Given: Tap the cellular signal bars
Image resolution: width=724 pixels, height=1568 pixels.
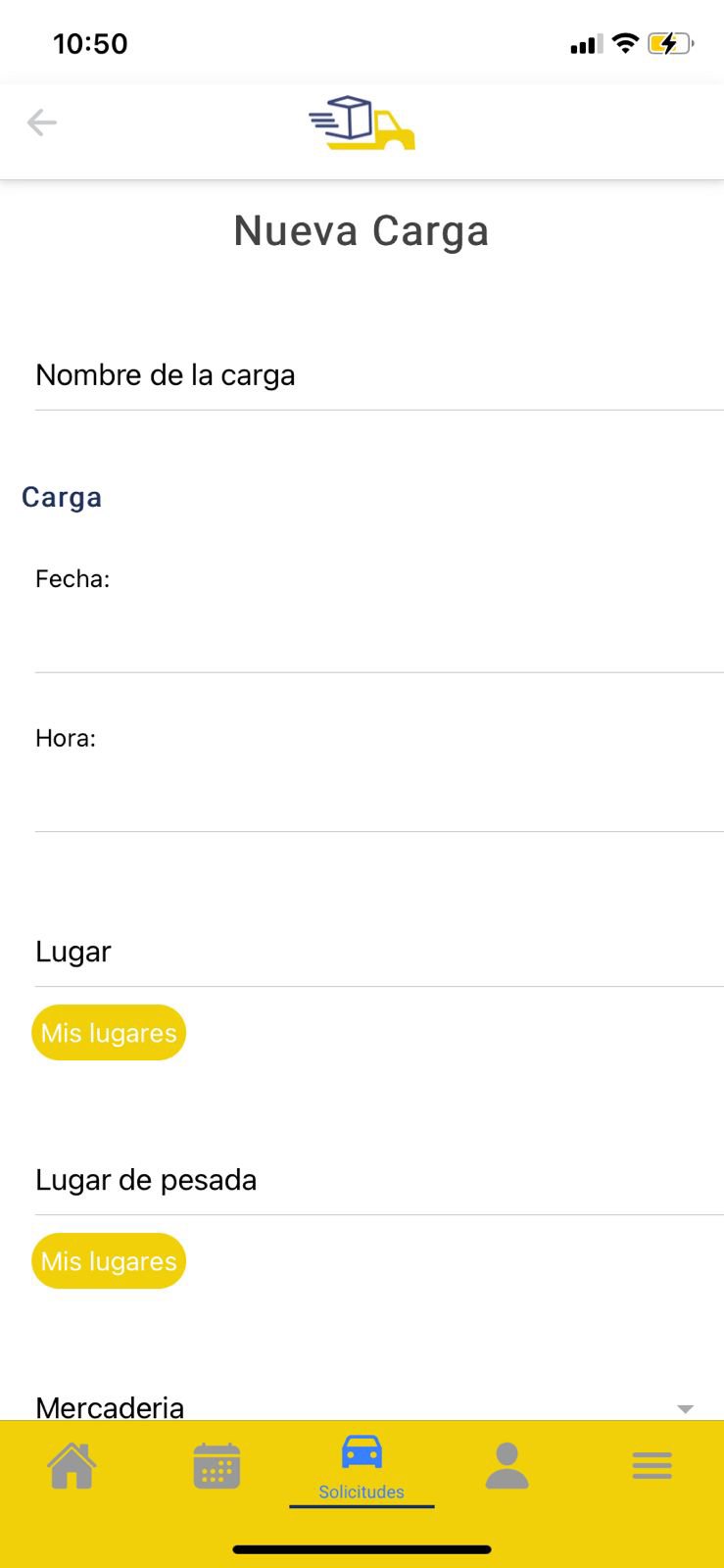Looking at the screenshot, I should pyautogui.click(x=586, y=44).
